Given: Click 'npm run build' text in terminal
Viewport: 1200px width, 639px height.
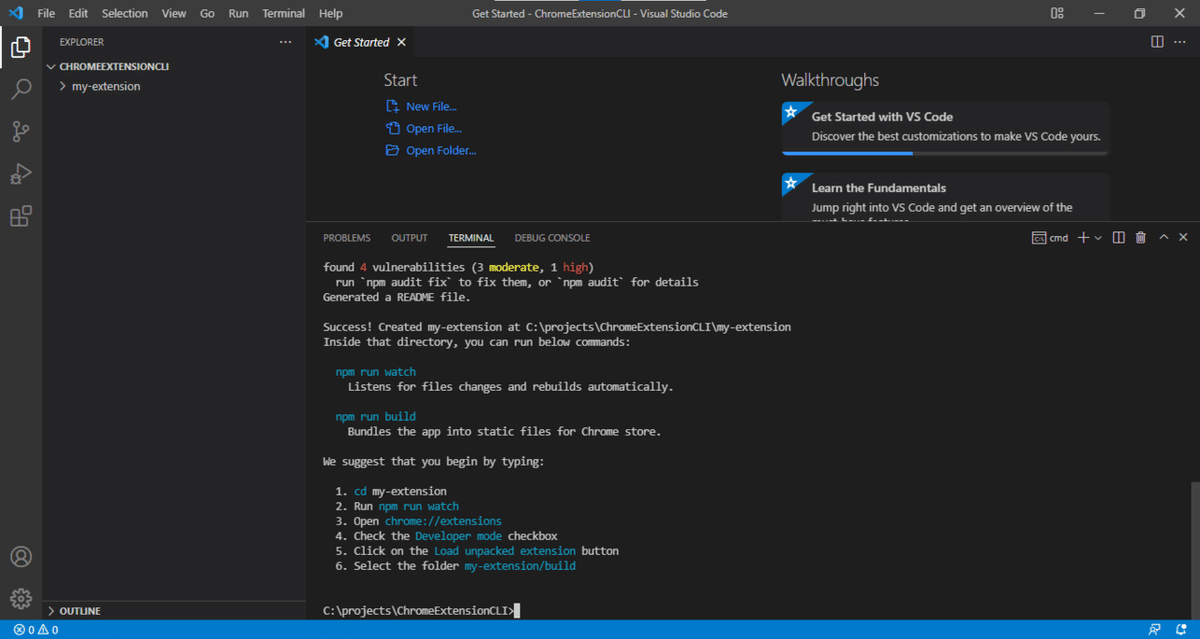Looking at the screenshot, I should 376,417.
